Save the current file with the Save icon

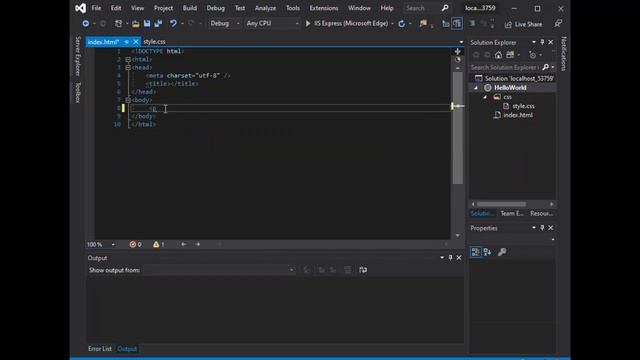147,24
